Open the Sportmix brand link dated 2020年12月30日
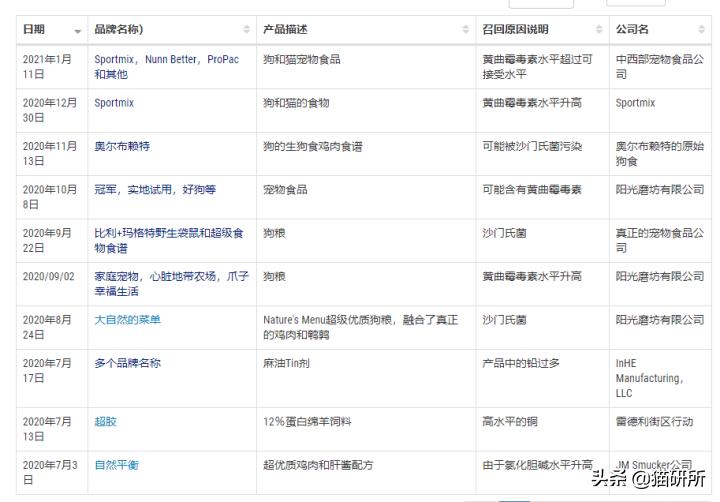The height and width of the screenshot is (502, 720). 114,103
